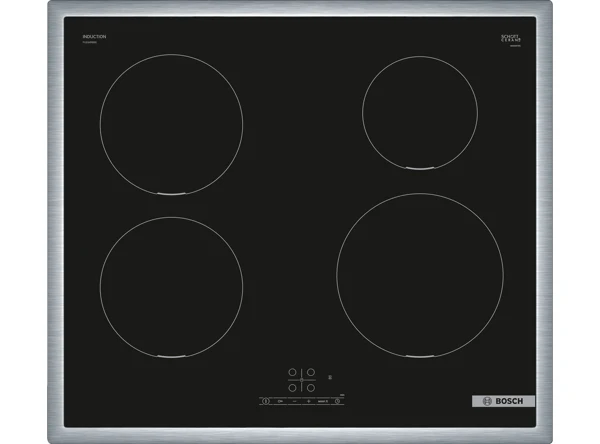Tap the timer clock key
This screenshot has height=444, width=600.
click(x=338, y=401)
